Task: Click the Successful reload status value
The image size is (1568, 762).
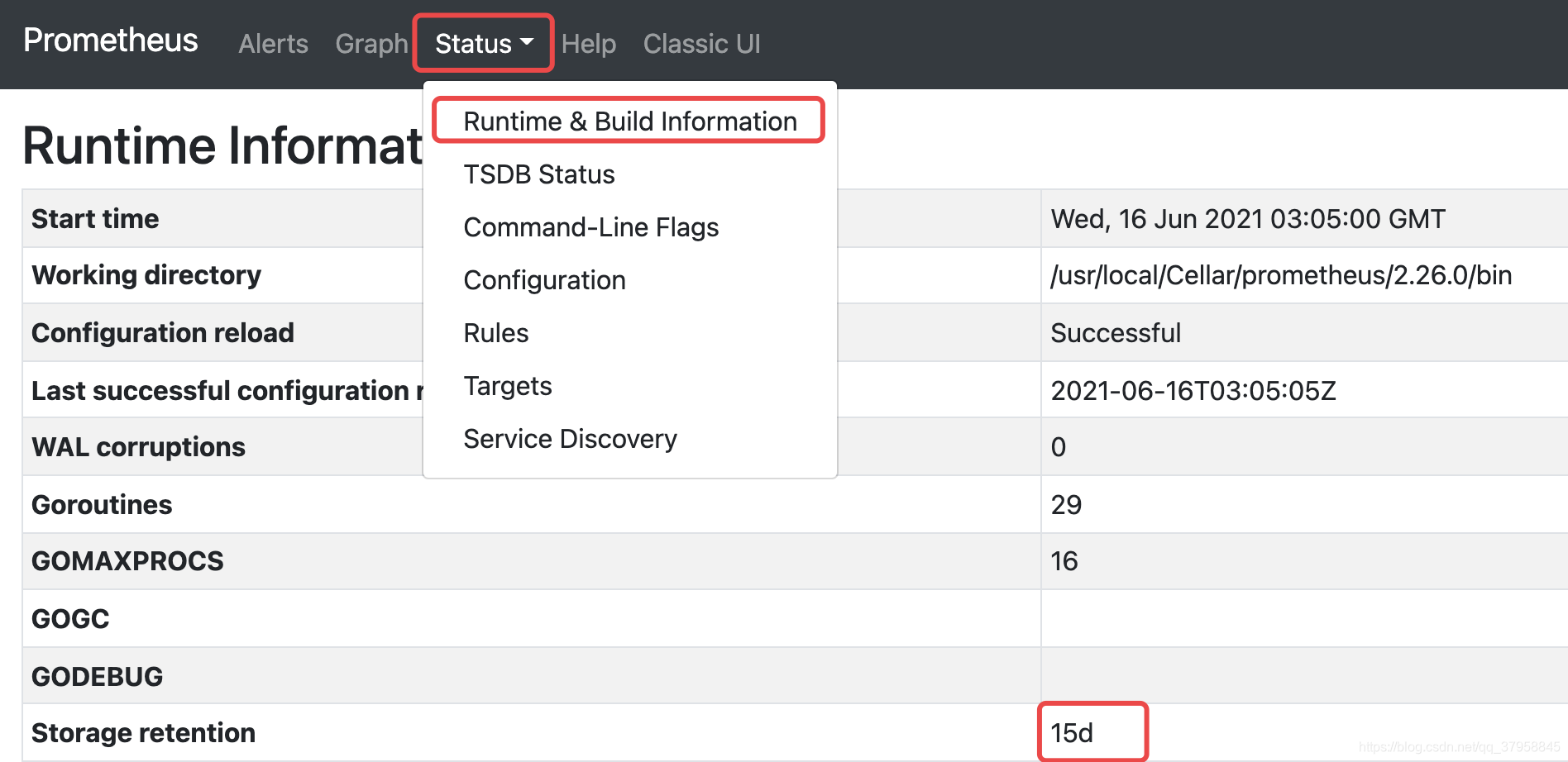Action: pyautogui.click(x=1116, y=333)
